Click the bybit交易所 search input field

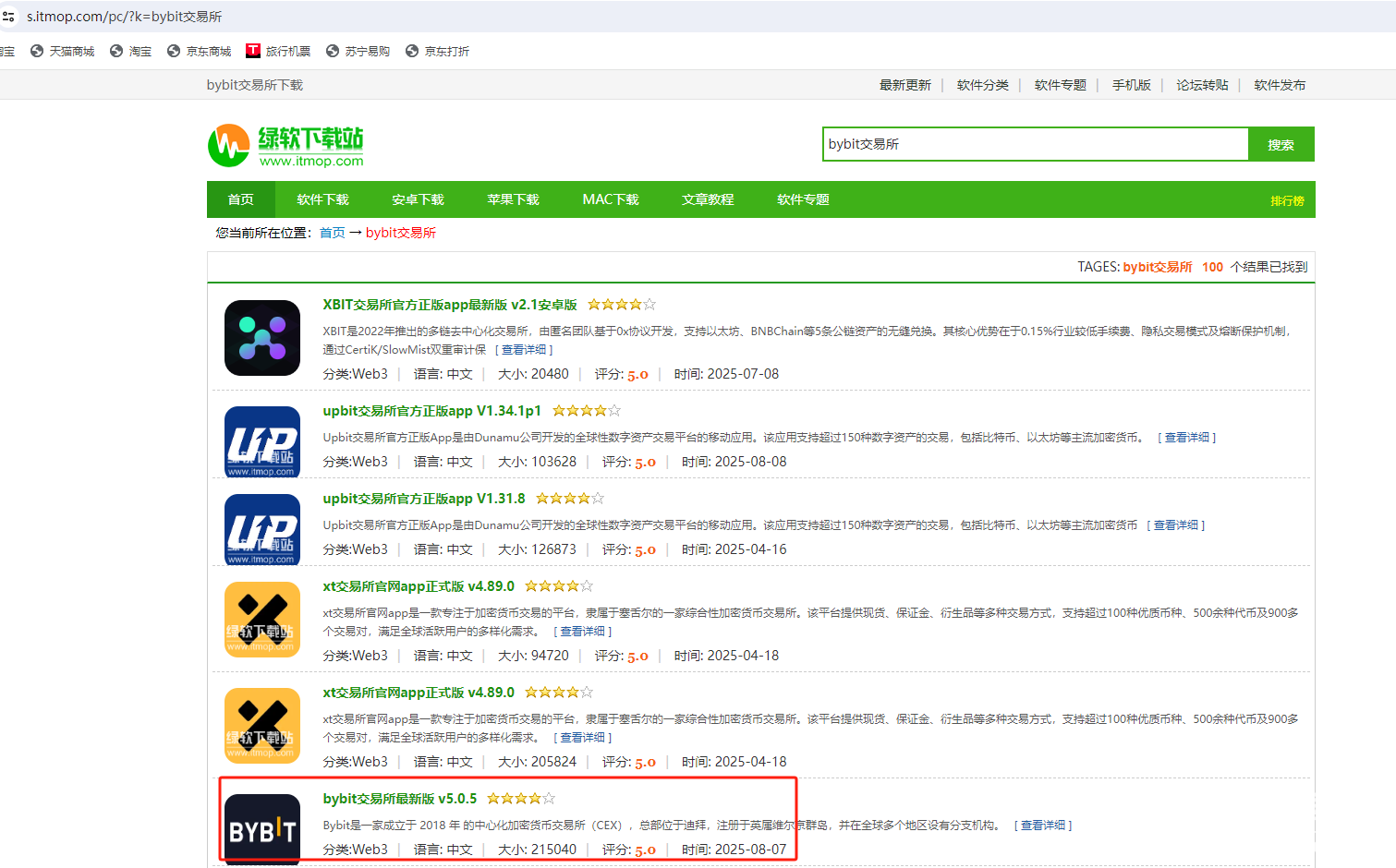pyautogui.click(x=1035, y=145)
